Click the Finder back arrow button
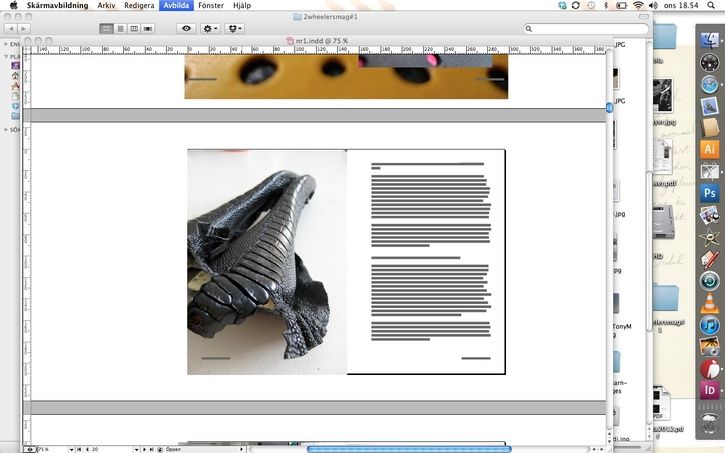725x453 pixels. tap(11, 29)
